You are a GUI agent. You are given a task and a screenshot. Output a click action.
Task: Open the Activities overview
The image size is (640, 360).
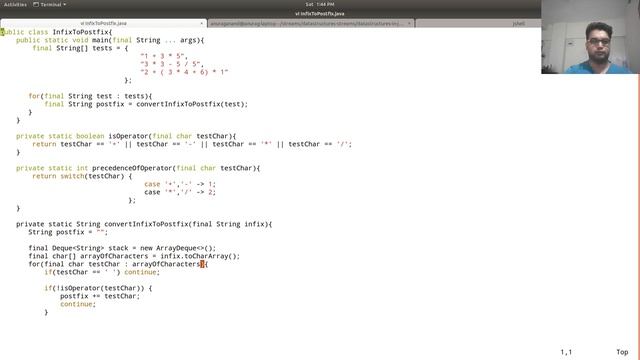tap(15, 4)
